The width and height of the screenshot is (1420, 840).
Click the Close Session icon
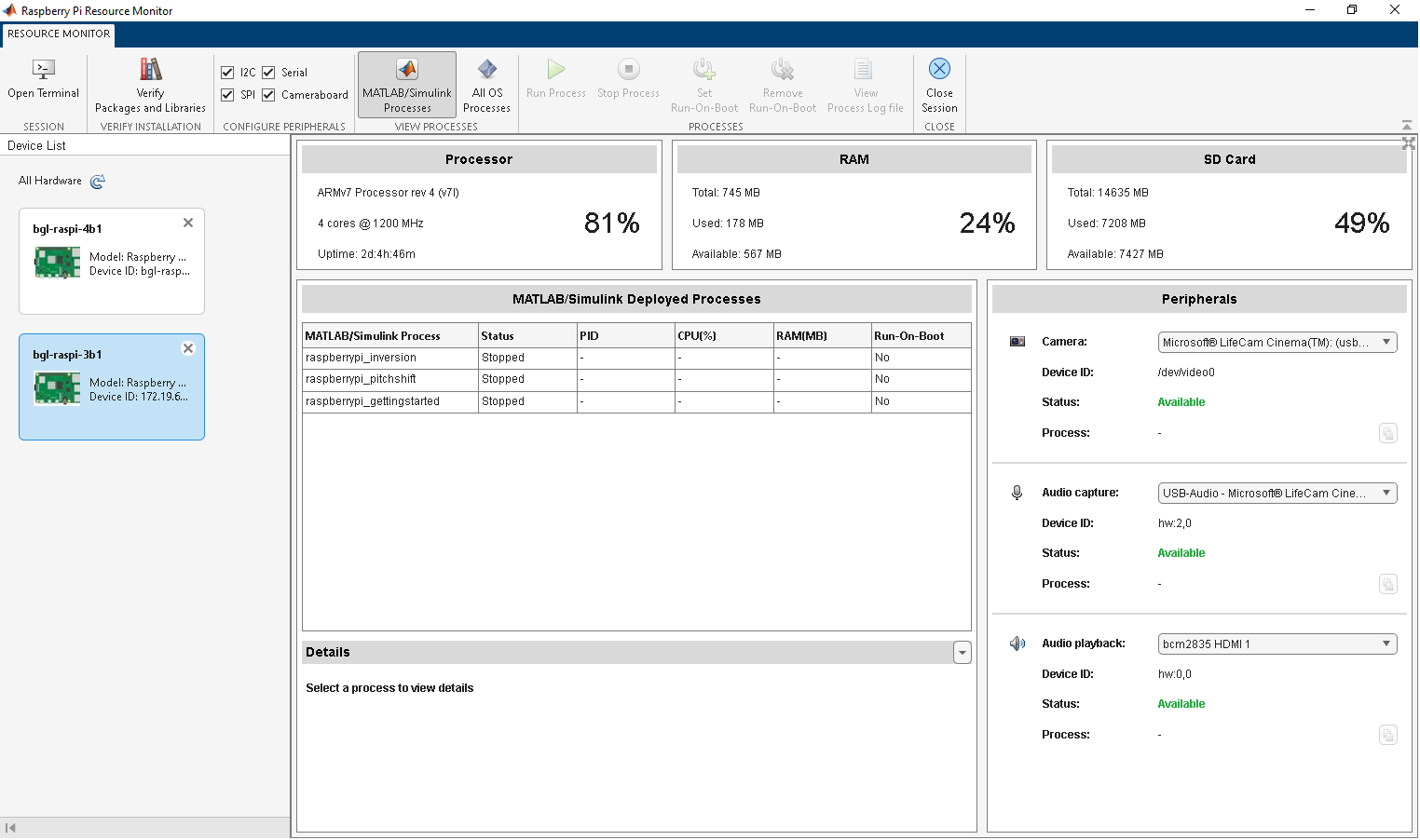[x=939, y=69]
